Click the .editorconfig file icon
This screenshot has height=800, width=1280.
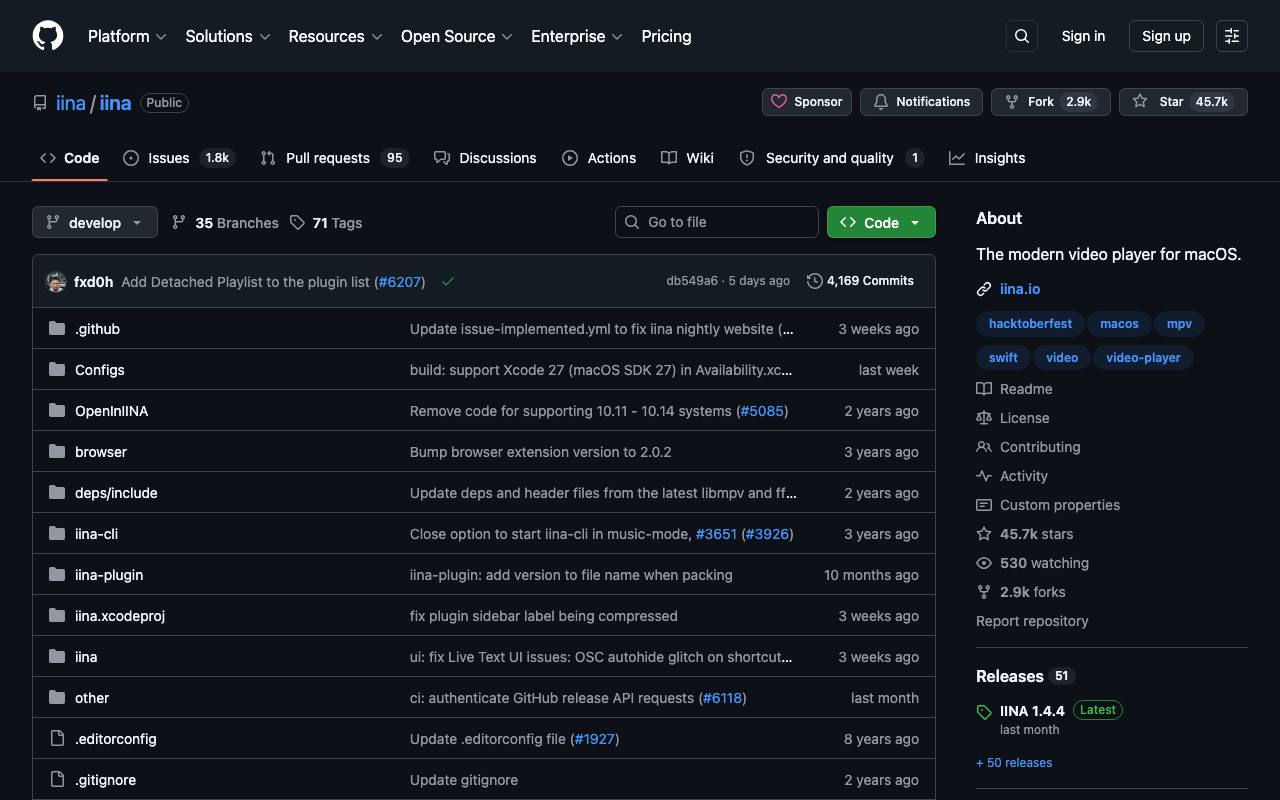point(57,739)
